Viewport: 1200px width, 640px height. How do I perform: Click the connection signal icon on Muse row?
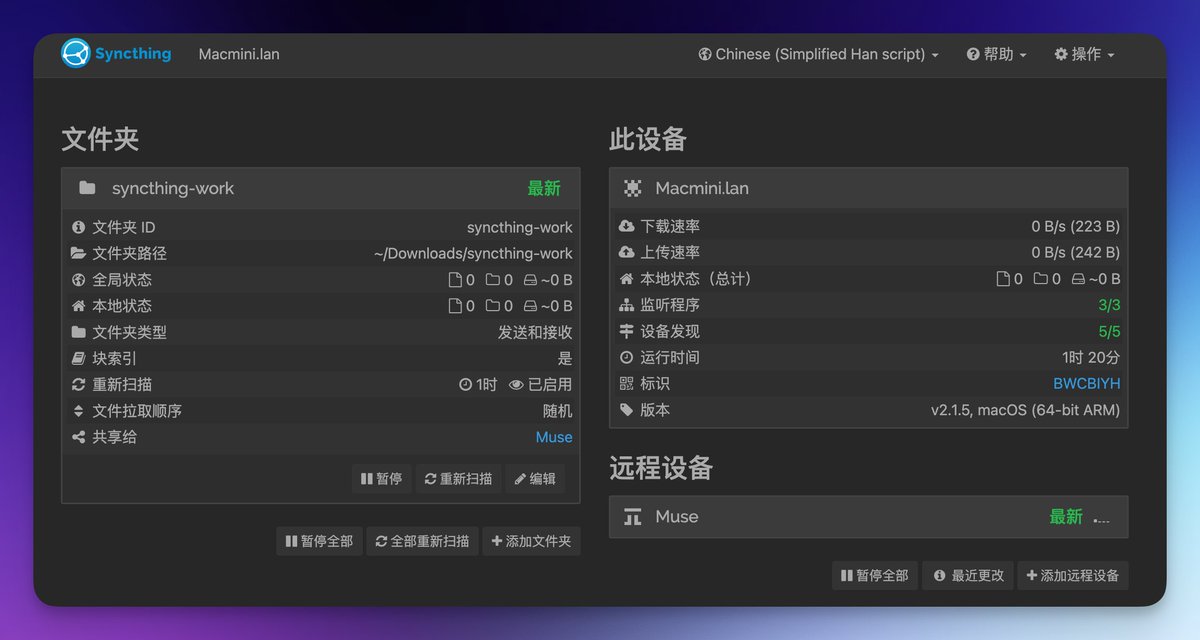pos(1102,518)
